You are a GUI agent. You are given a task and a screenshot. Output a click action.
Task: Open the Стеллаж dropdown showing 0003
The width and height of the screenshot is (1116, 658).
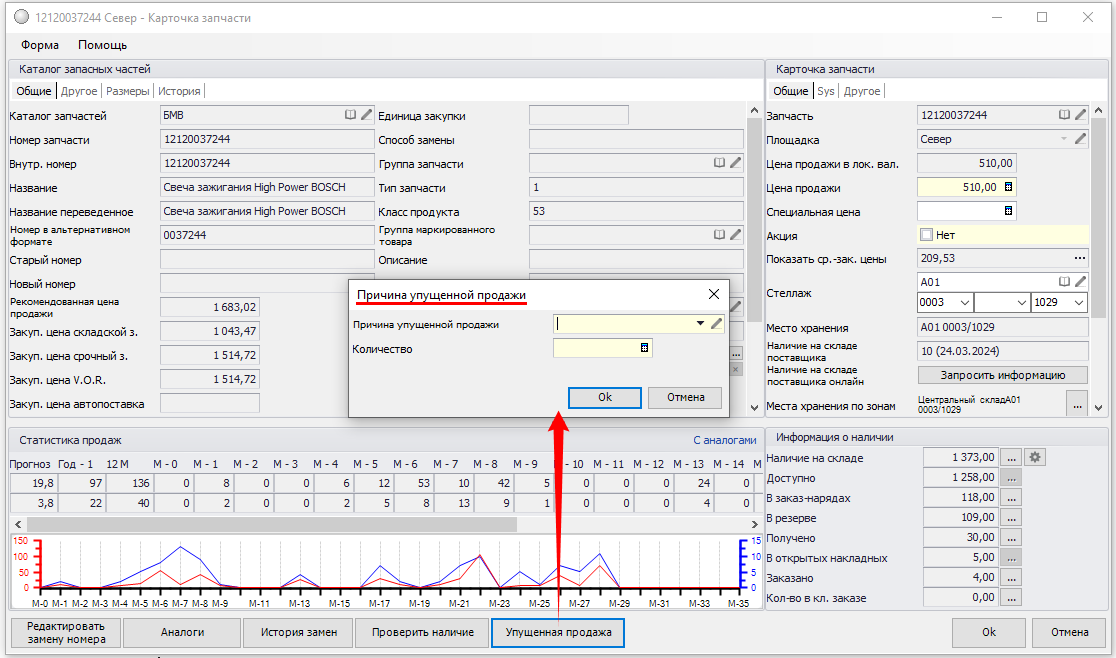click(x=964, y=303)
